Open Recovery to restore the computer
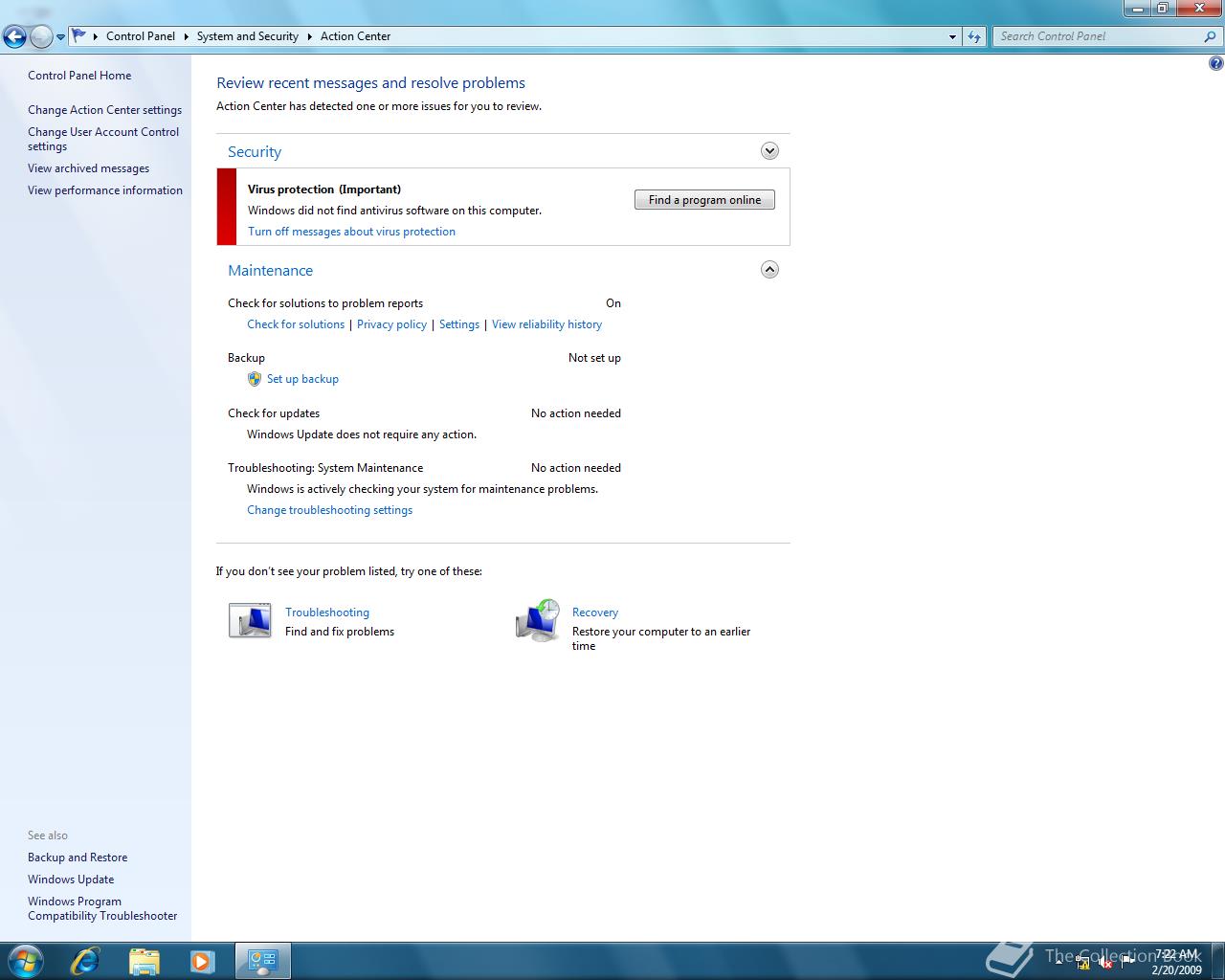 point(594,612)
